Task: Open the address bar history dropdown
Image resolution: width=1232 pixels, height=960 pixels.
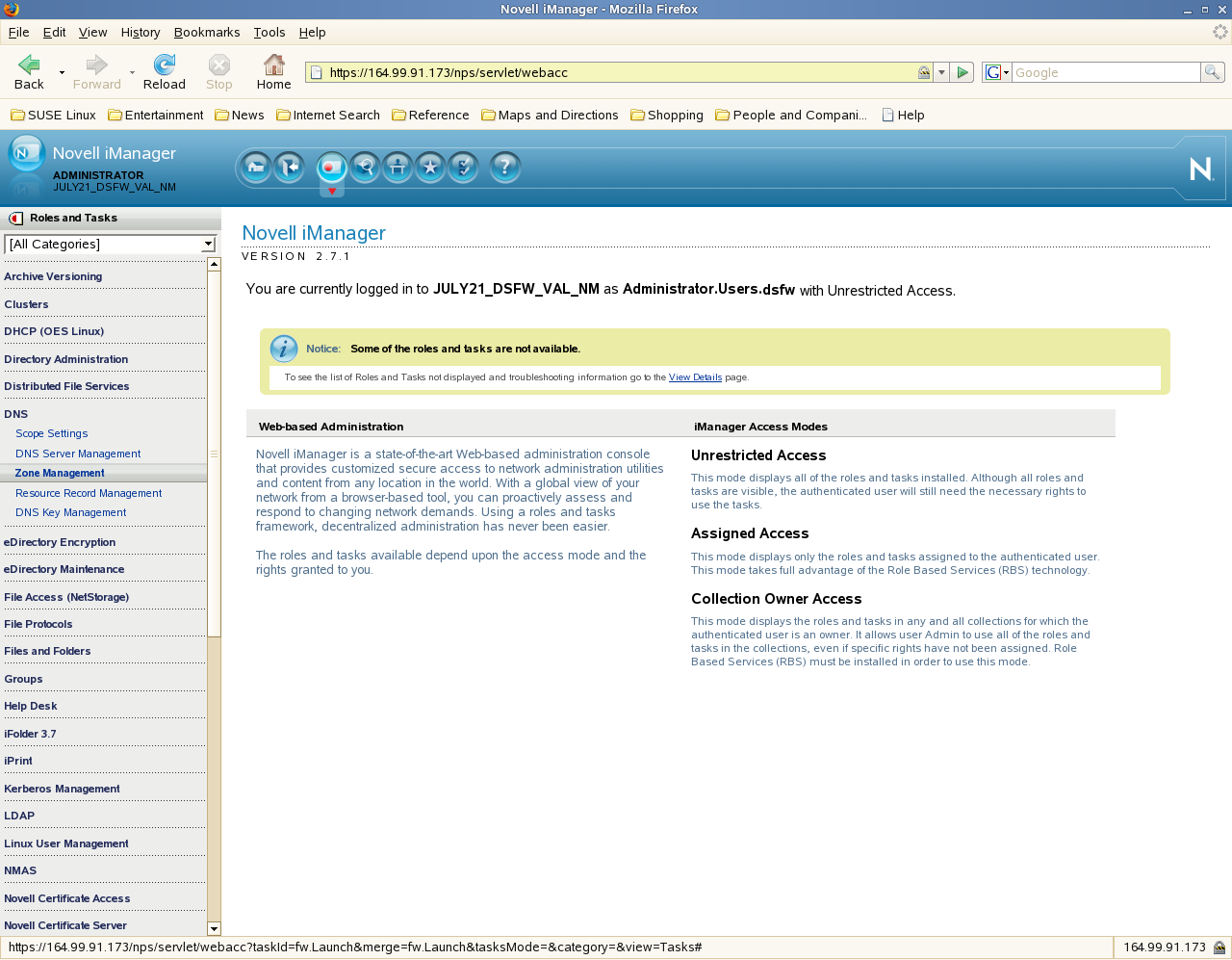Action: 942,72
